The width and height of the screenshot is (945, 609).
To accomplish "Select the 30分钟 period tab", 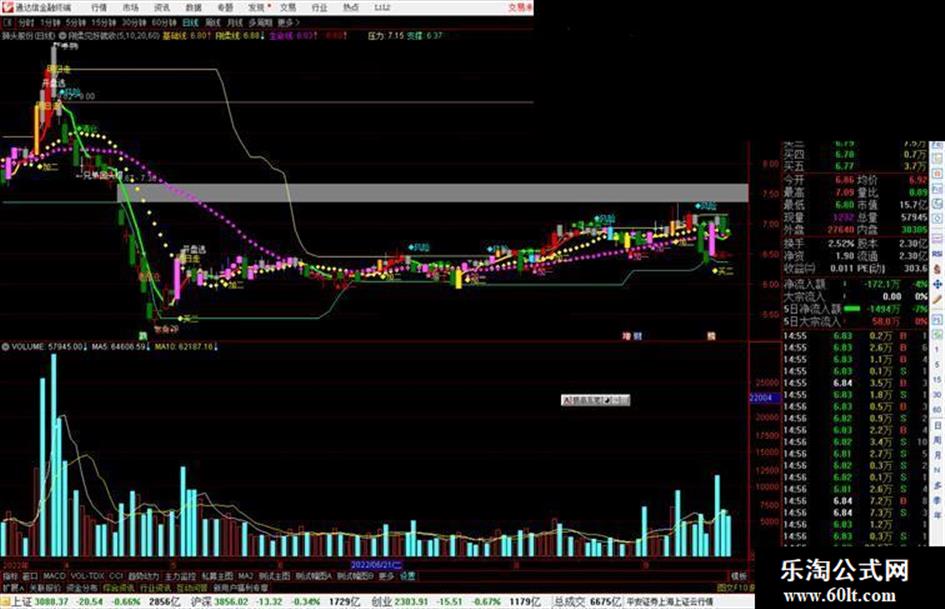I will pyautogui.click(x=133, y=23).
